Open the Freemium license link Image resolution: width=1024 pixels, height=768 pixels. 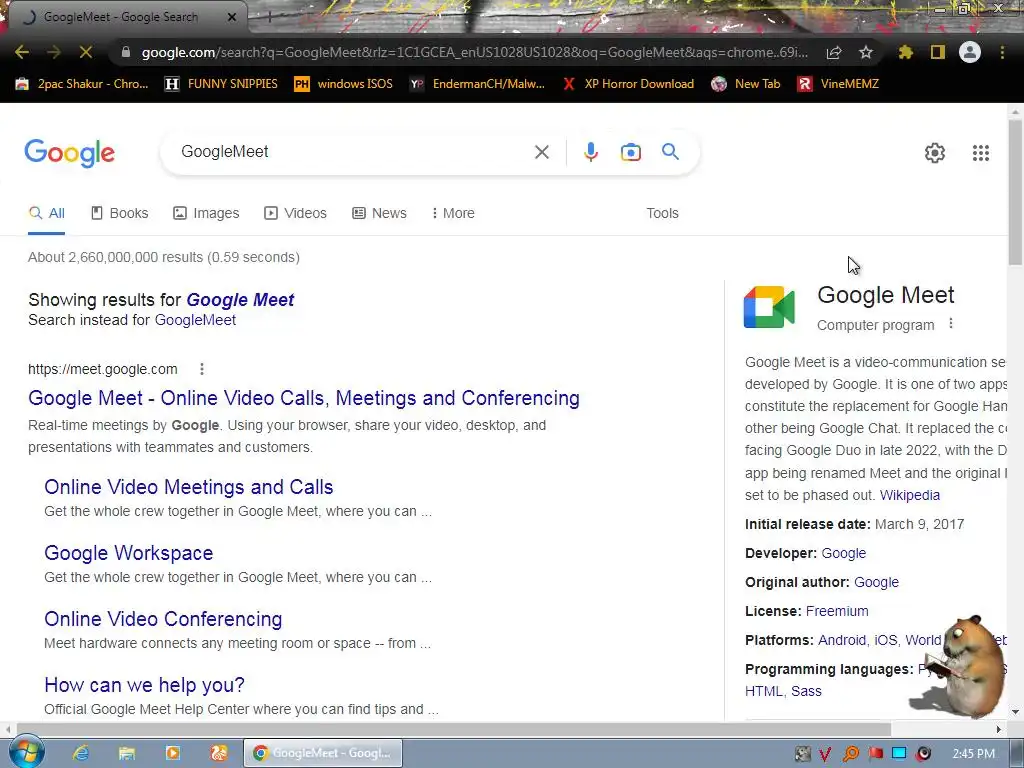point(837,611)
